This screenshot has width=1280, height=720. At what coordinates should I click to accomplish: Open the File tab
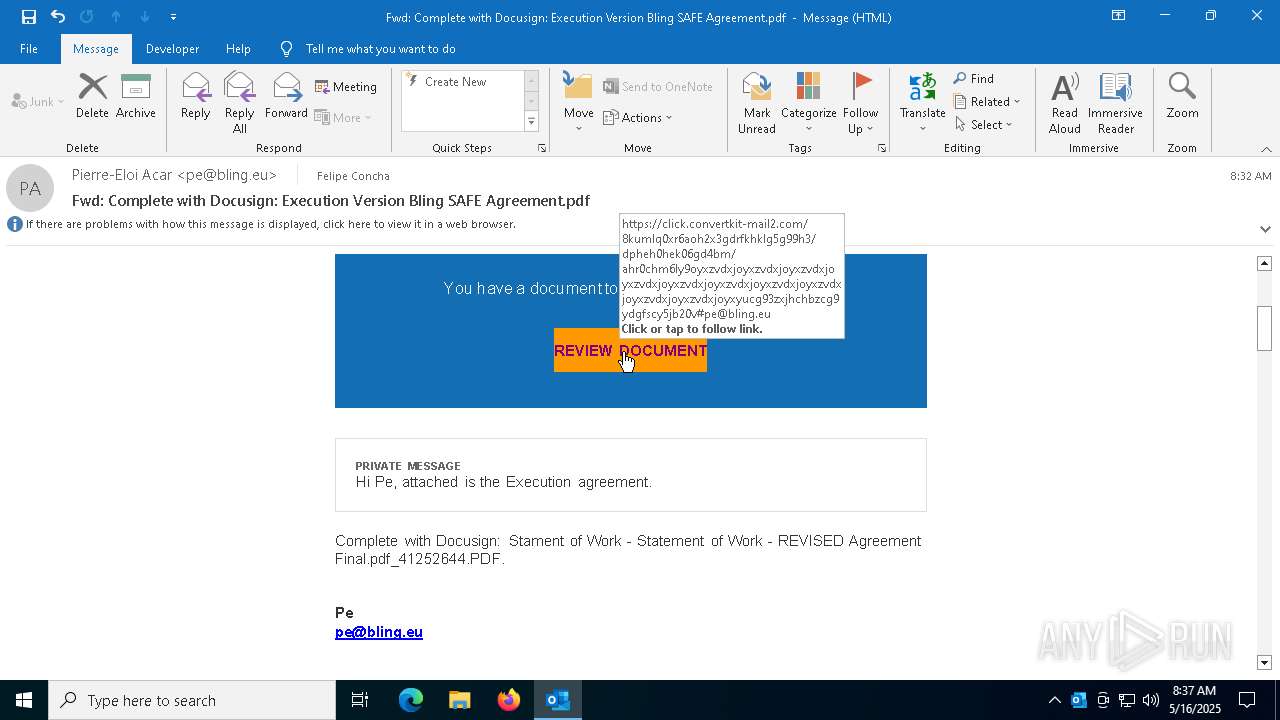29,49
